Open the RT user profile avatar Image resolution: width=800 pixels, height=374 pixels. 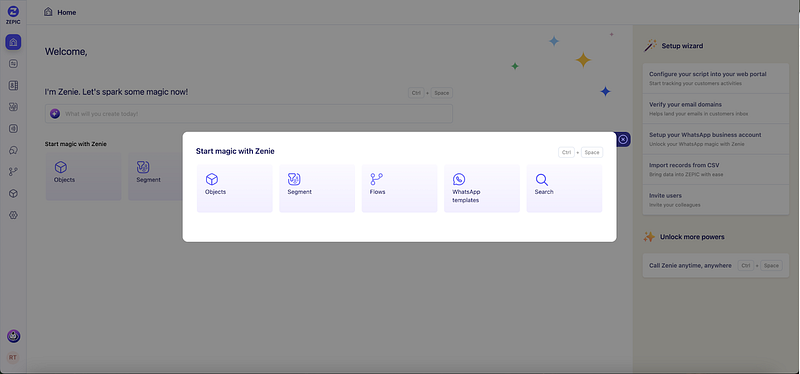tap(13, 358)
